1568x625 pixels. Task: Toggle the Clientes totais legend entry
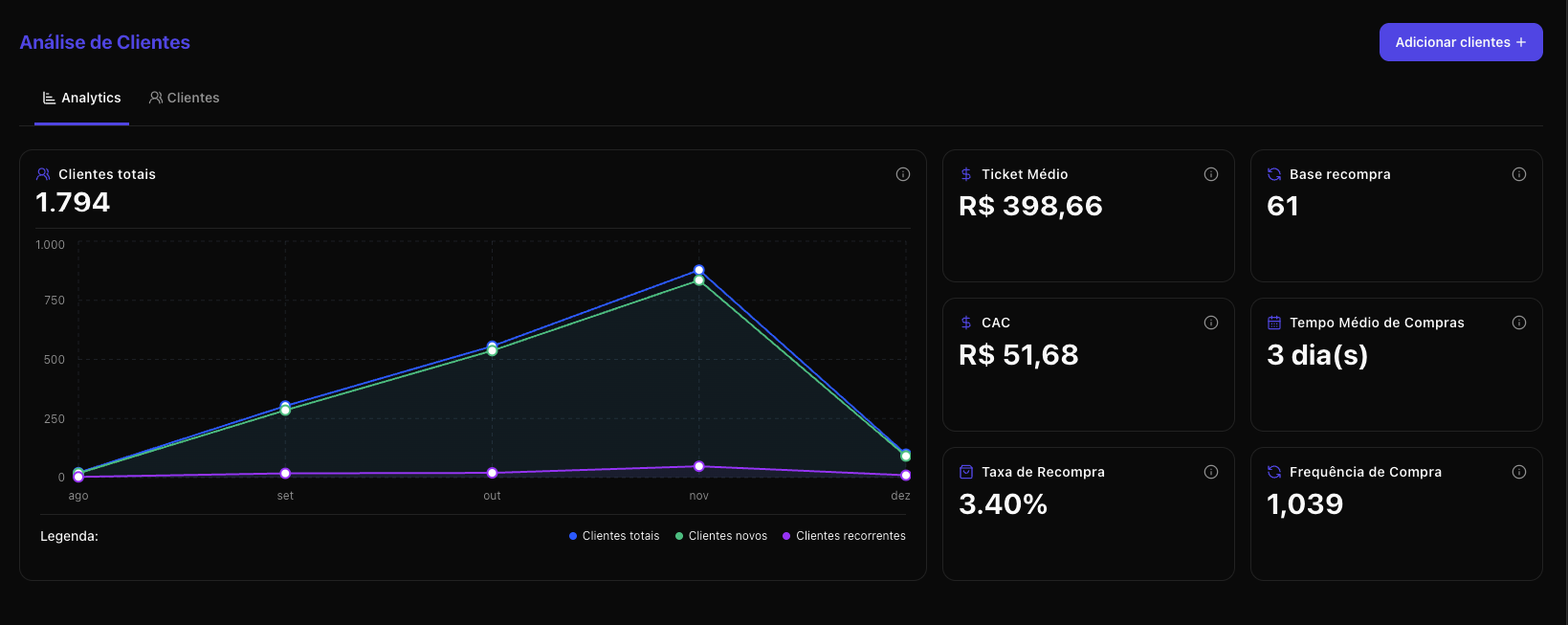[613, 535]
